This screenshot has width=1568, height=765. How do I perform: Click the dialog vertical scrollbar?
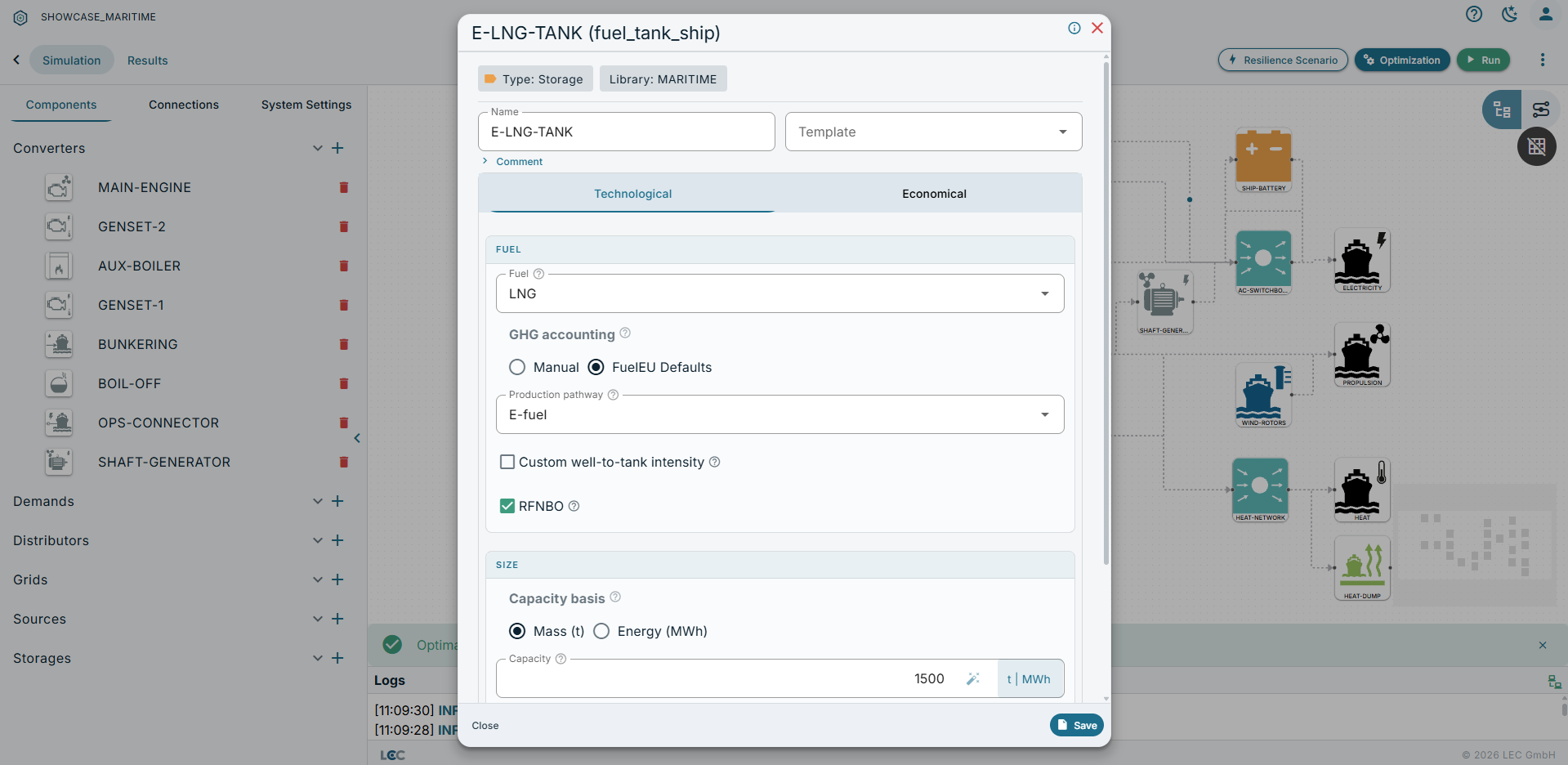pyautogui.click(x=1106, y=314)
